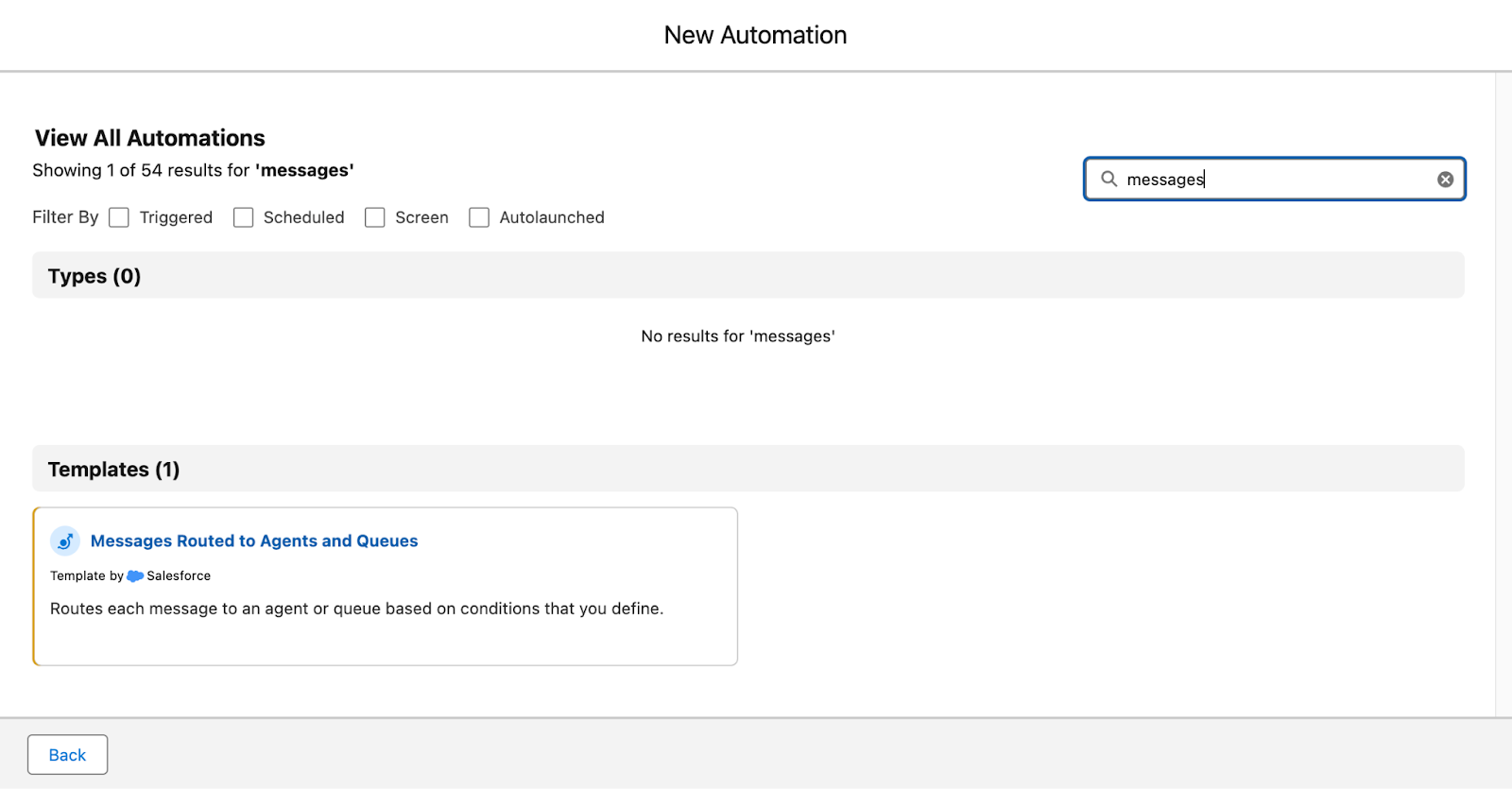This screenshot has width=1512, height=789.
Task: Click the search magnifier icon
Action: pos(1108,179)
